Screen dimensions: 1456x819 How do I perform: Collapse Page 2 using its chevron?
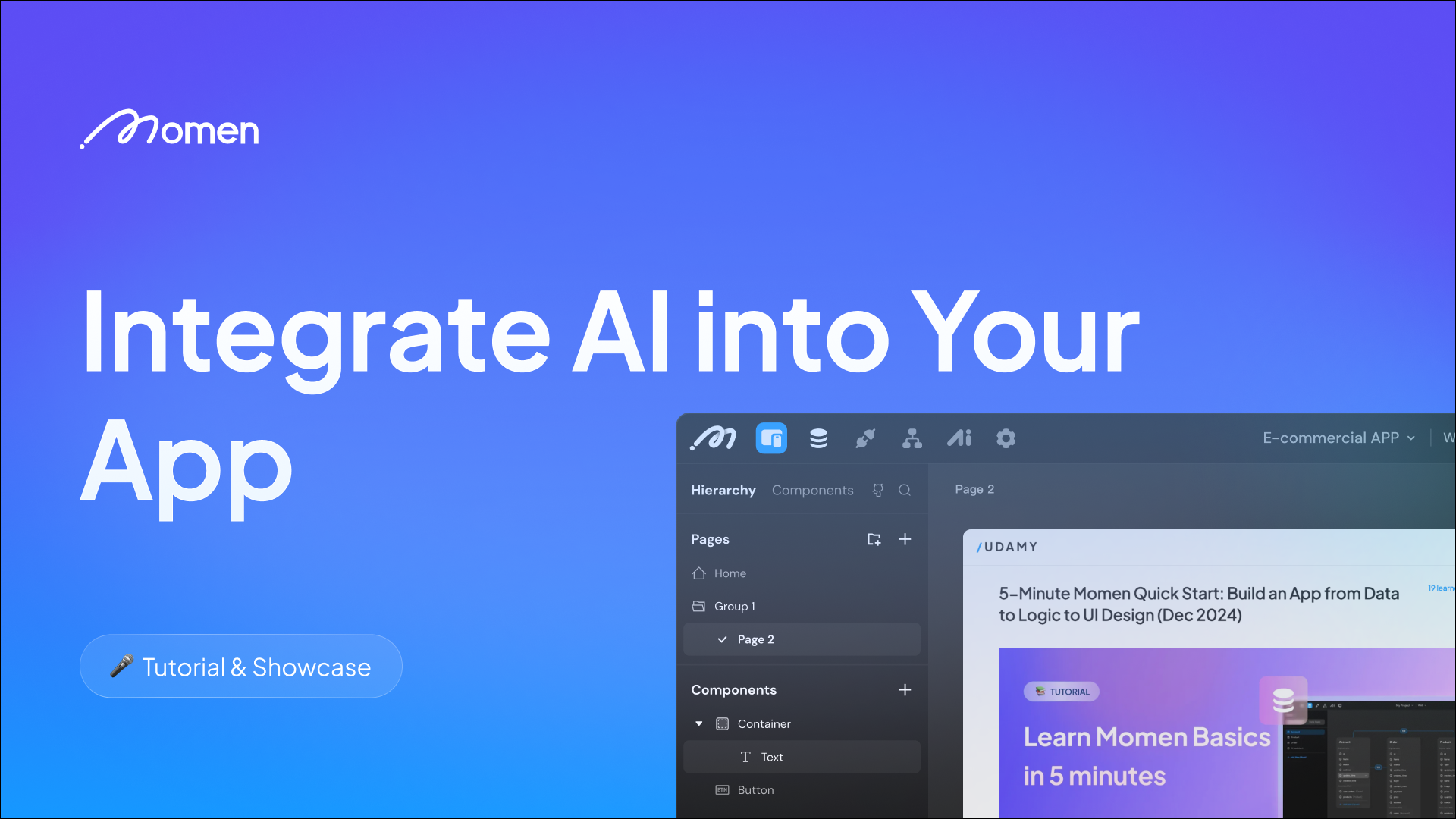(723, 639)
